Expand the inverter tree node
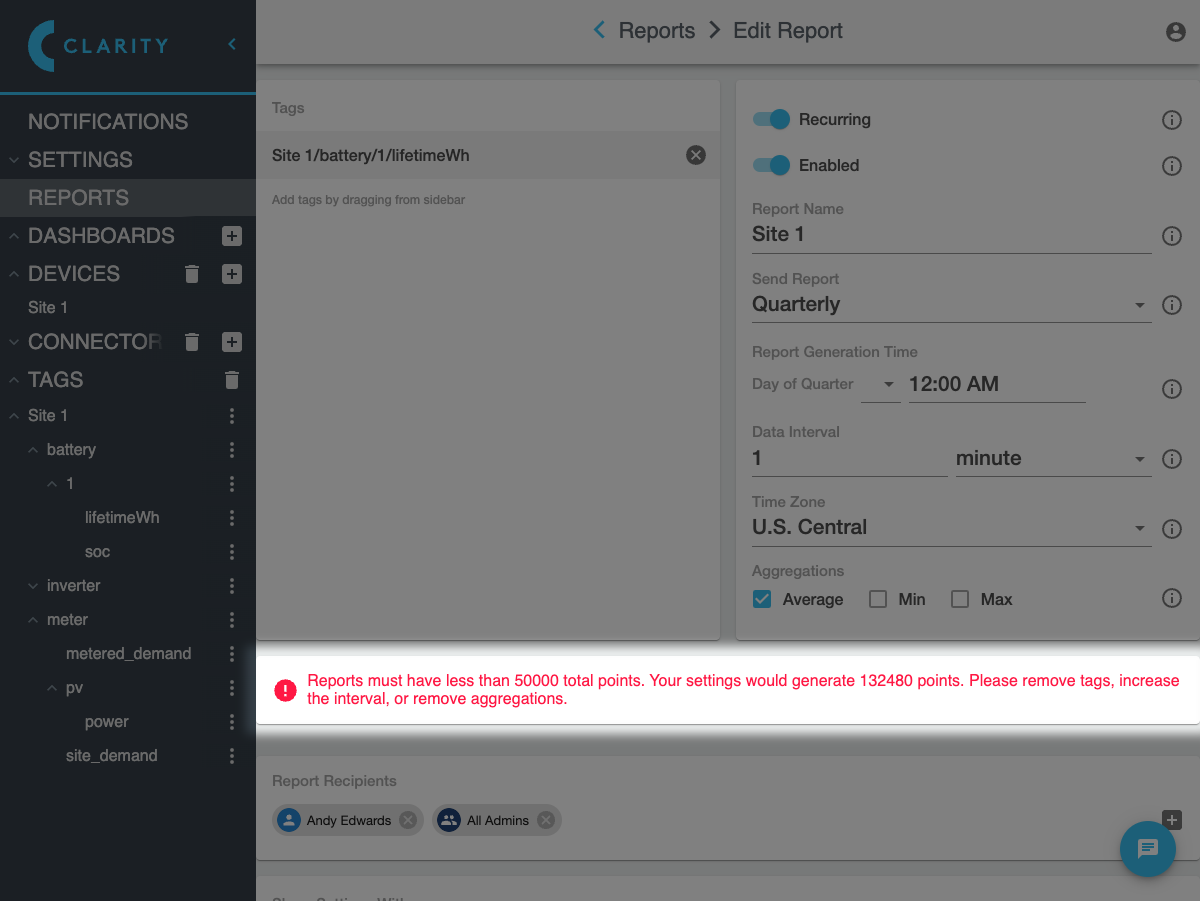The height and width of the screenshot is (901, 1200). 34,586
